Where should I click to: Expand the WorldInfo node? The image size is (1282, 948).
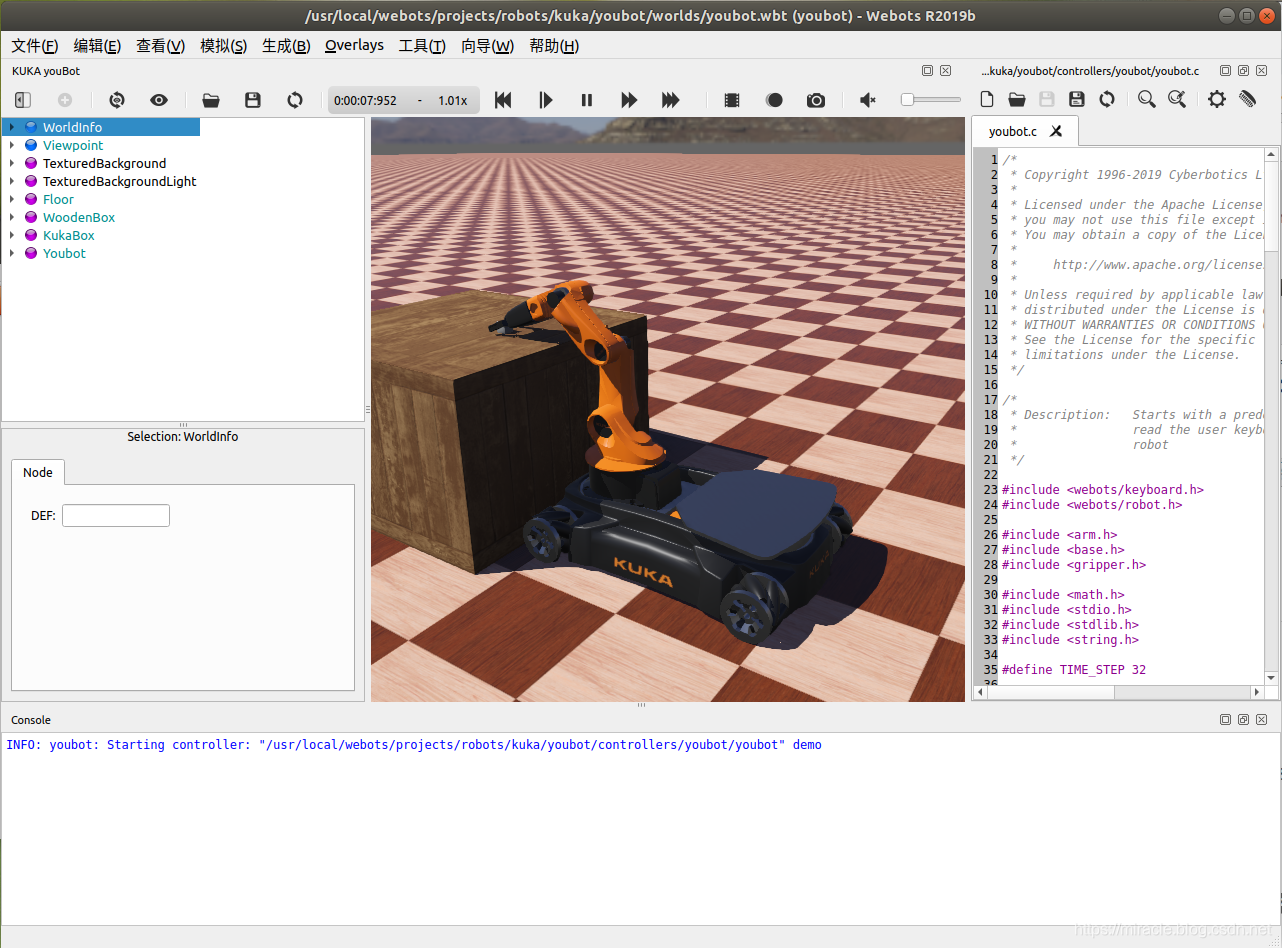pos(11,127)
